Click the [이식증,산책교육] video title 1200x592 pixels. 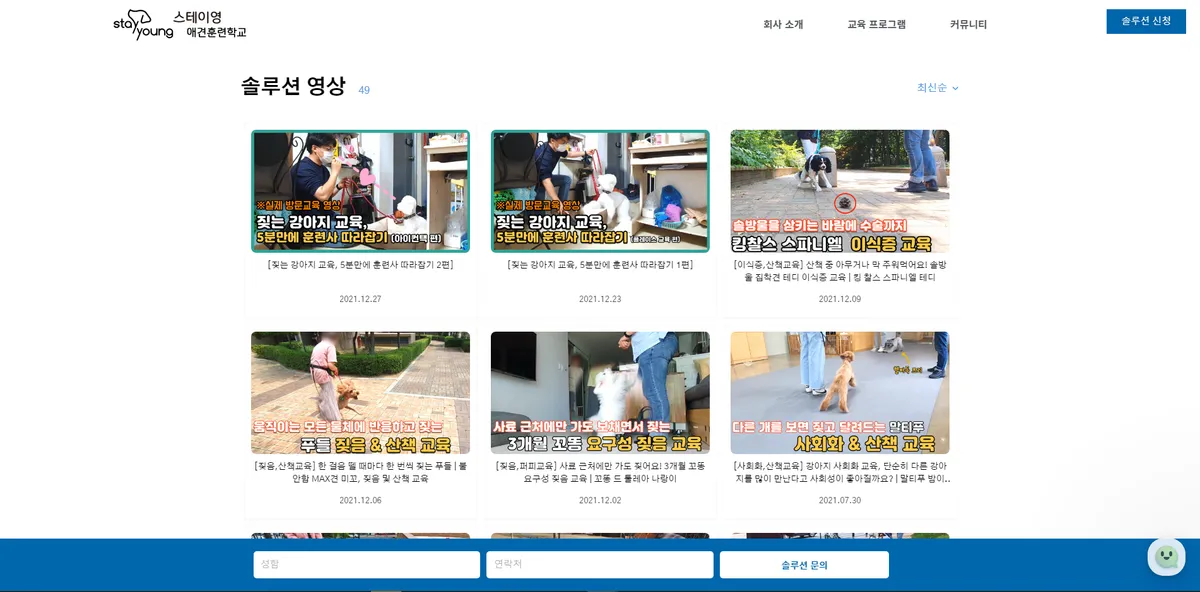(x=840, y=271)
